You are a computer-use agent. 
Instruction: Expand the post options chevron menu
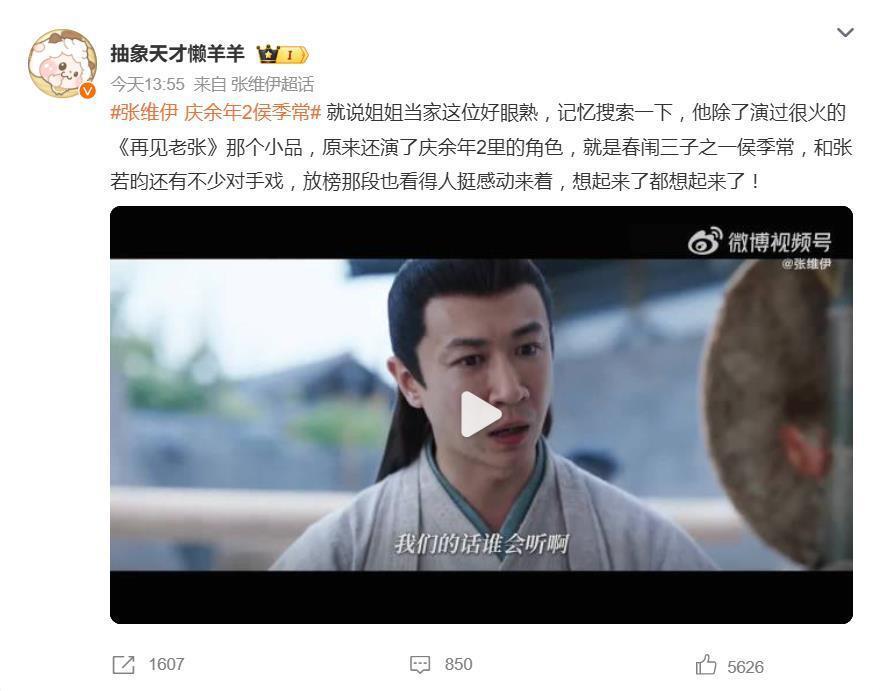[845, 33]
